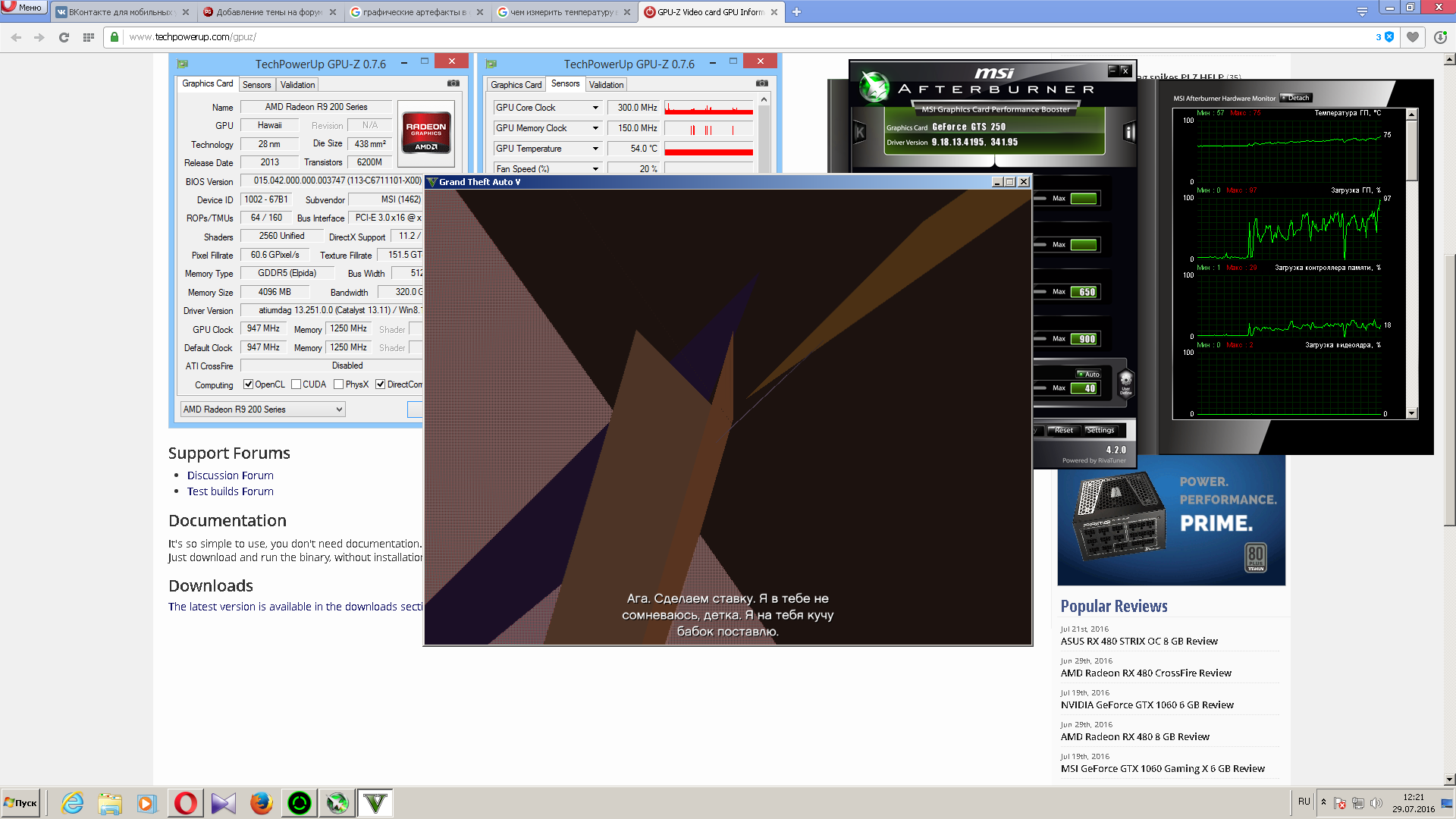The image size is (1456, 819).
Task: Open Internet Explorer from the taskbar
Action: [73, 802]
